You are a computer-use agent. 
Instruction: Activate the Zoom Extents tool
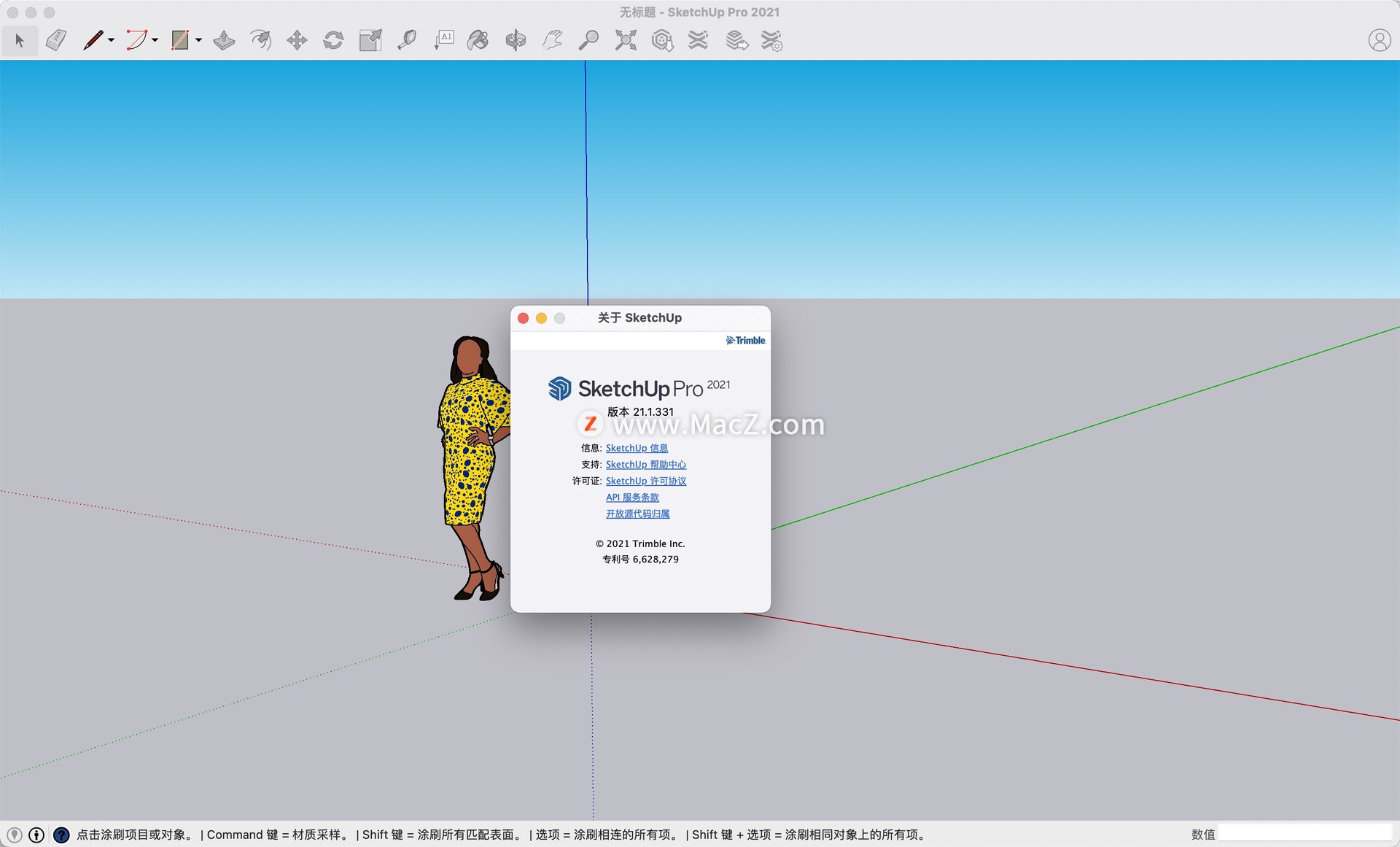(626, 40)
